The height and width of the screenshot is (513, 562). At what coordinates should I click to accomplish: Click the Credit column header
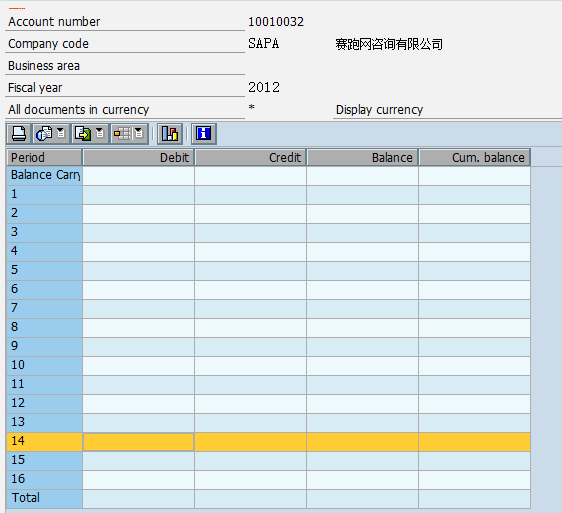tap(250, 158)
